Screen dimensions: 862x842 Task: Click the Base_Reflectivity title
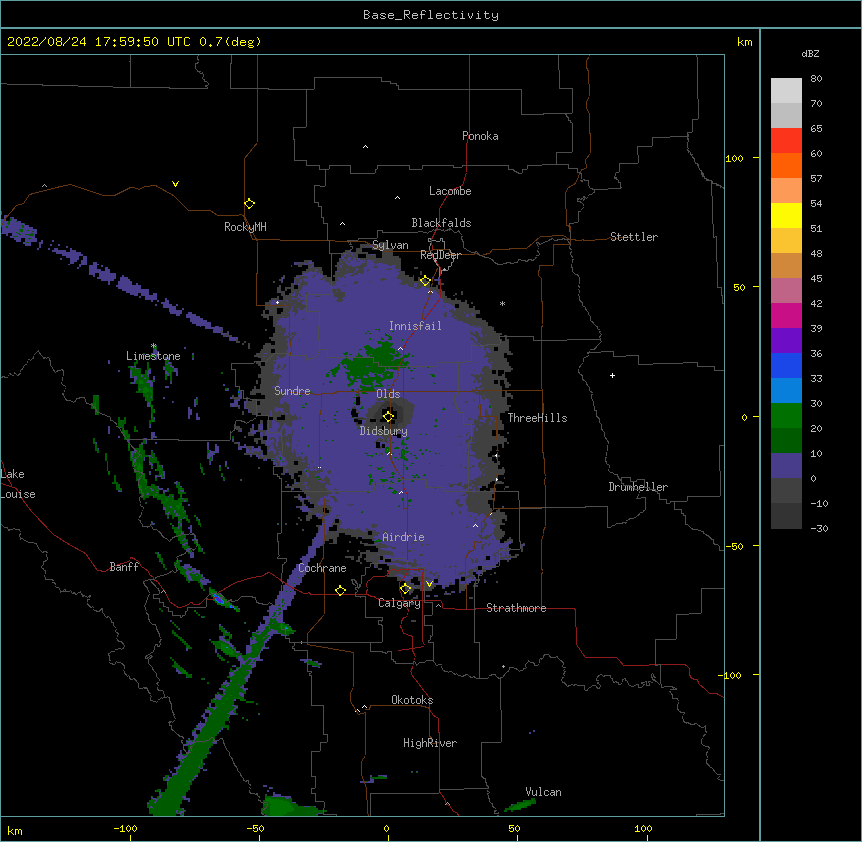[431, 15]
